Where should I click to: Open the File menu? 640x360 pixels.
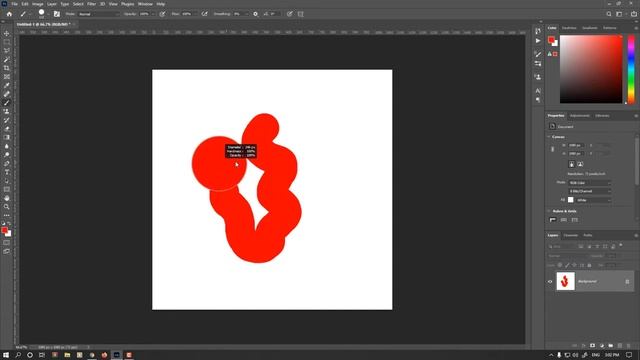coord(14,4)
